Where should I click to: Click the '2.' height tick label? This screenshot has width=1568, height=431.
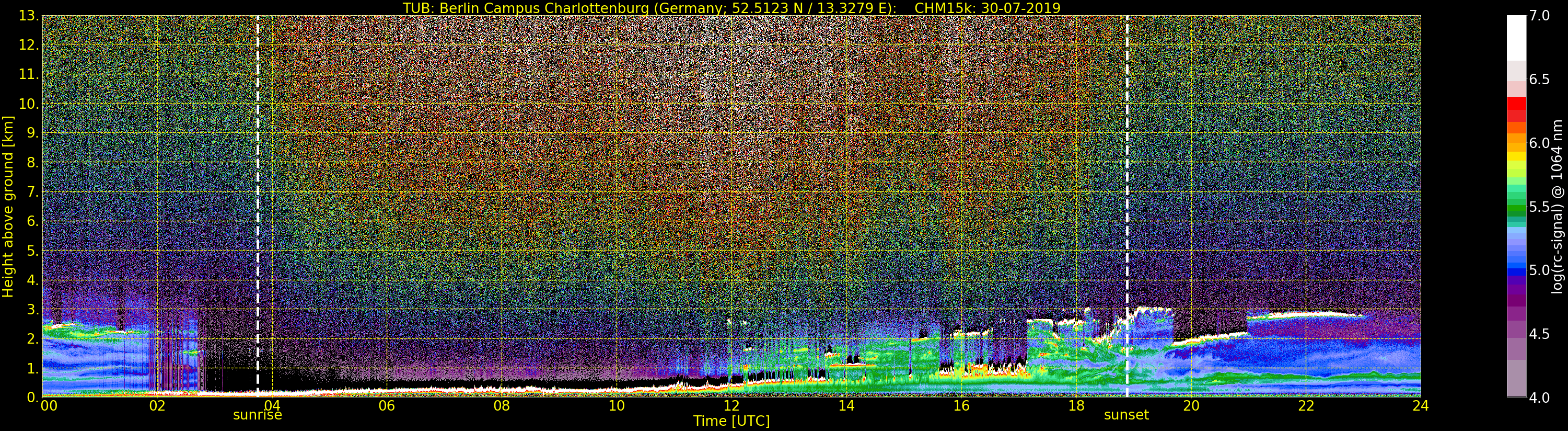[x=33, y=338]
